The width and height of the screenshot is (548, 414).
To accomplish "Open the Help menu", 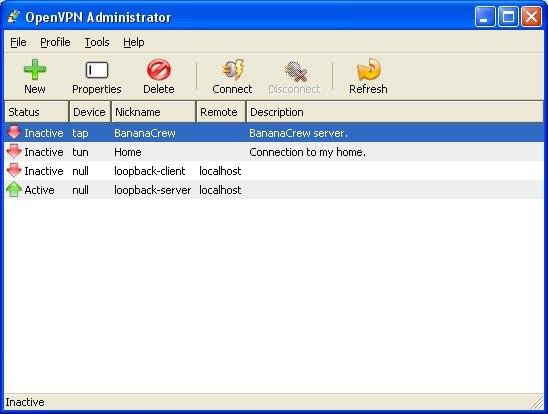I will (x=134, y=42).
